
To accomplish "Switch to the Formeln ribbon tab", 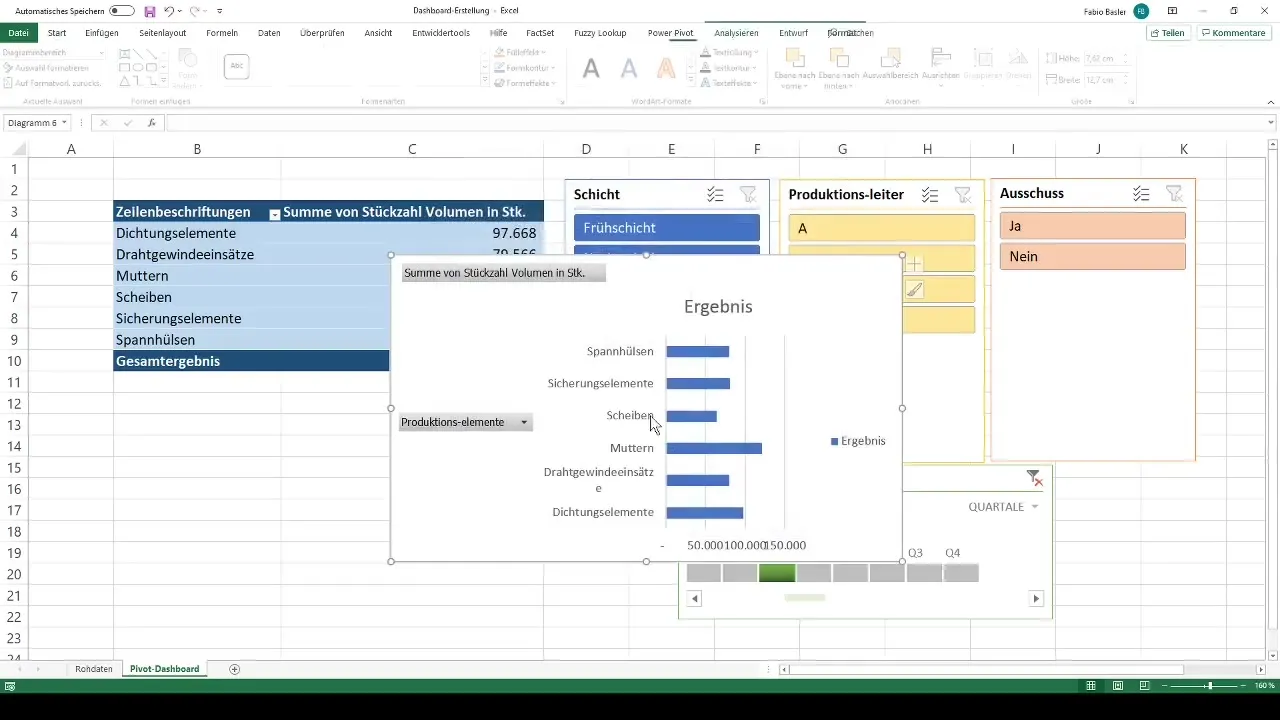I will click(221, 33).
